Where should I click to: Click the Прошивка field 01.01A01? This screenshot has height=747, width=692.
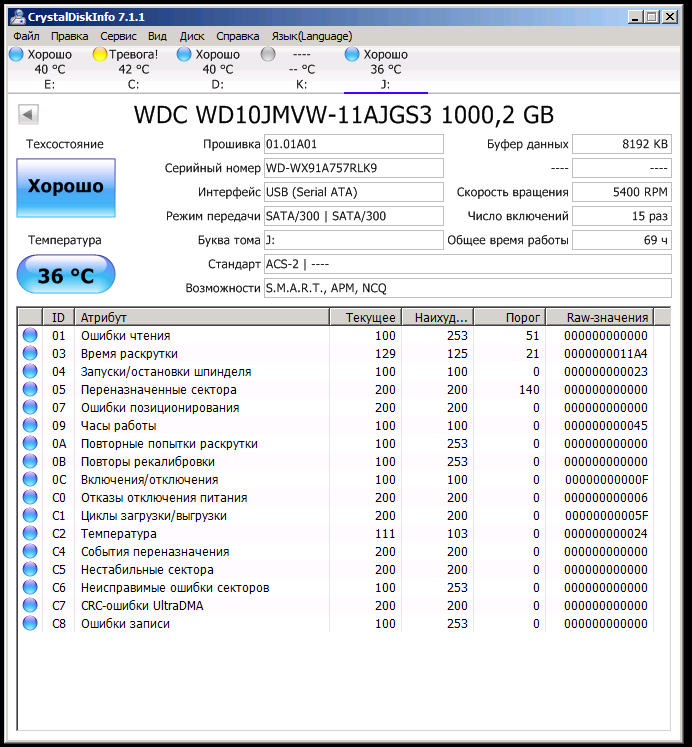[x=354, y=144]
